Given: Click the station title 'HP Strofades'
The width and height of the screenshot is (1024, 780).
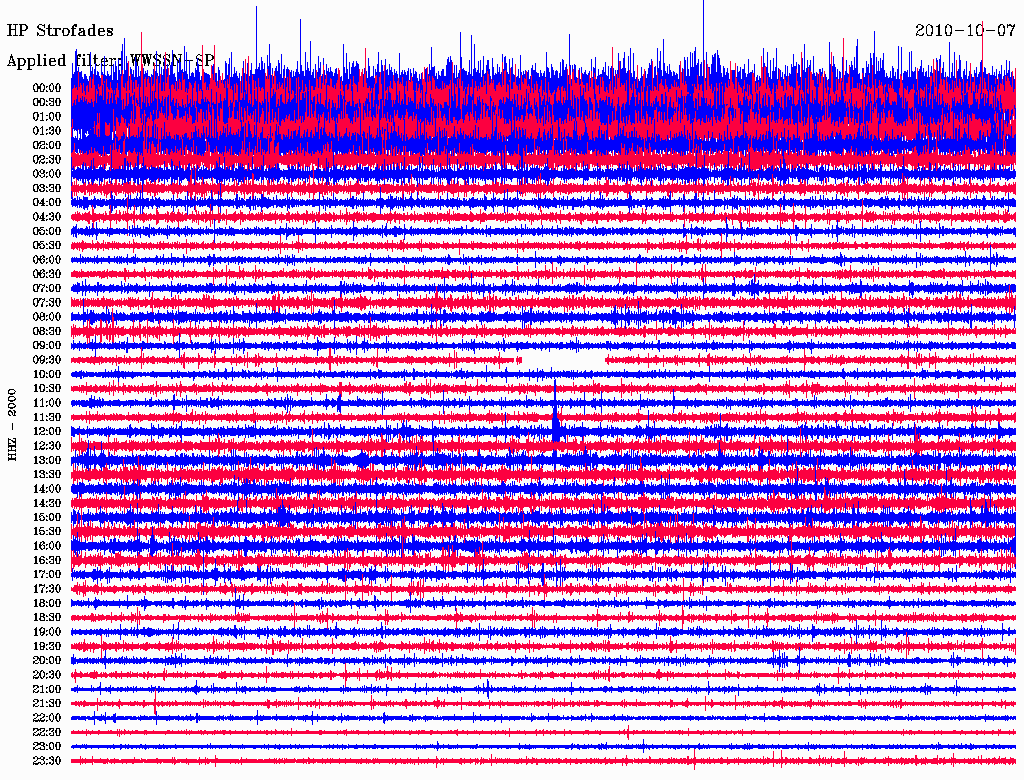Looking at the screenshot, I should [60, 31].
